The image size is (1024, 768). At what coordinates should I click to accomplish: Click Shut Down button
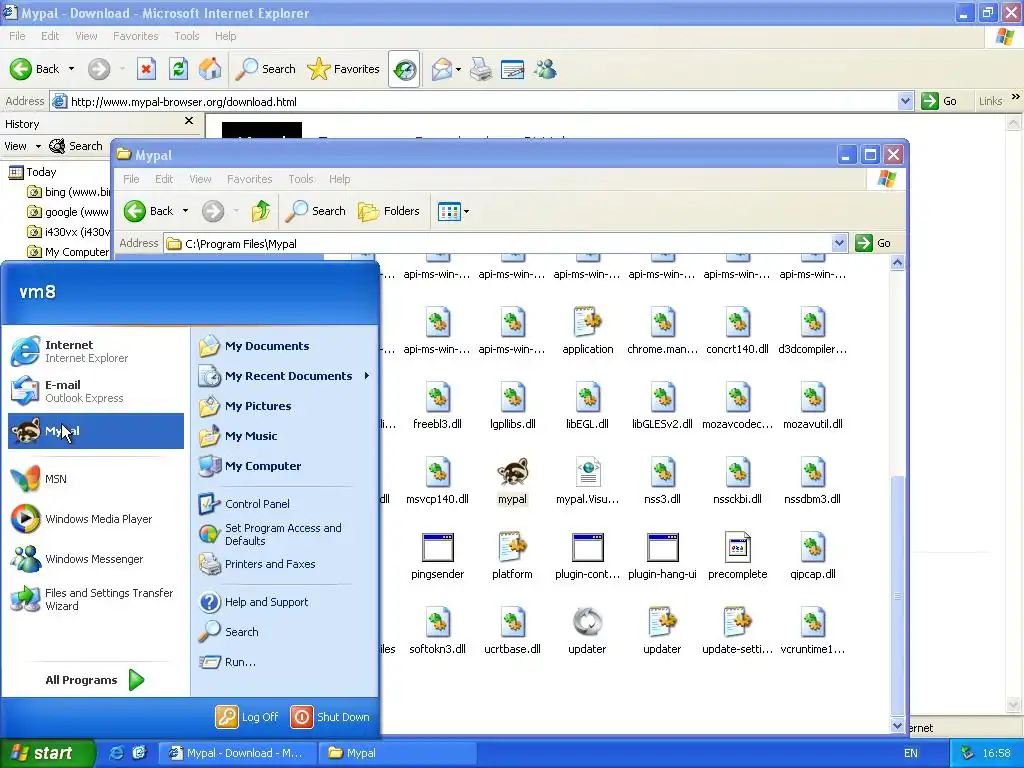click(330, 717)
